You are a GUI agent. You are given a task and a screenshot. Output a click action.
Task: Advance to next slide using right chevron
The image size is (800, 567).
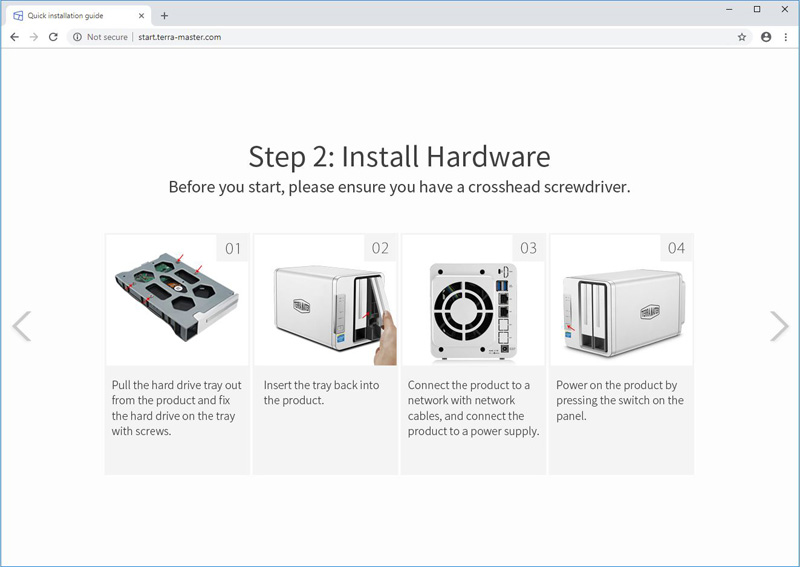[x=779, y=326]
